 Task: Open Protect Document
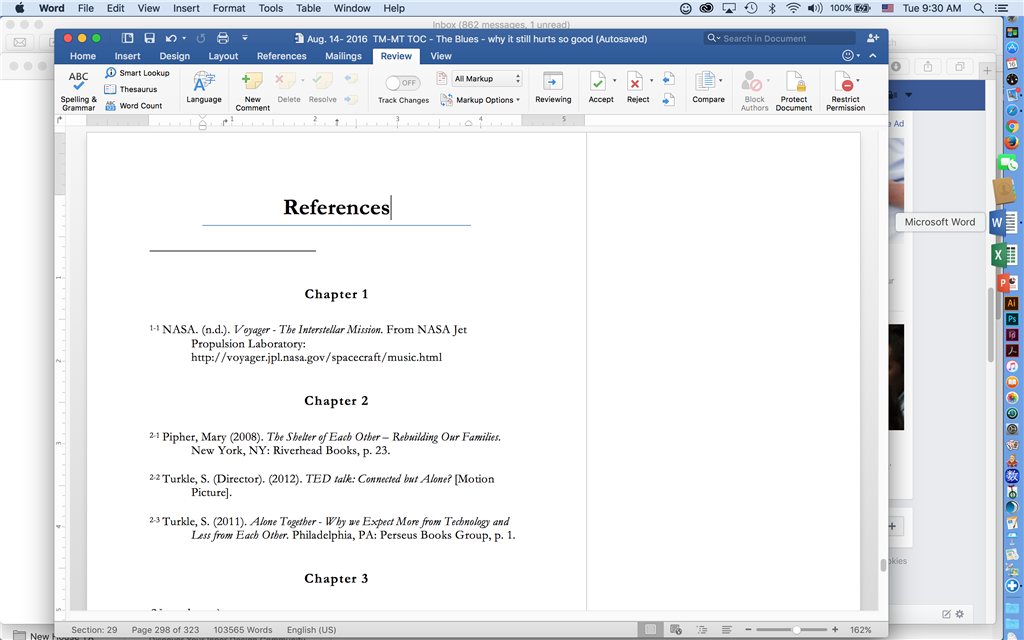pos(794,90)
